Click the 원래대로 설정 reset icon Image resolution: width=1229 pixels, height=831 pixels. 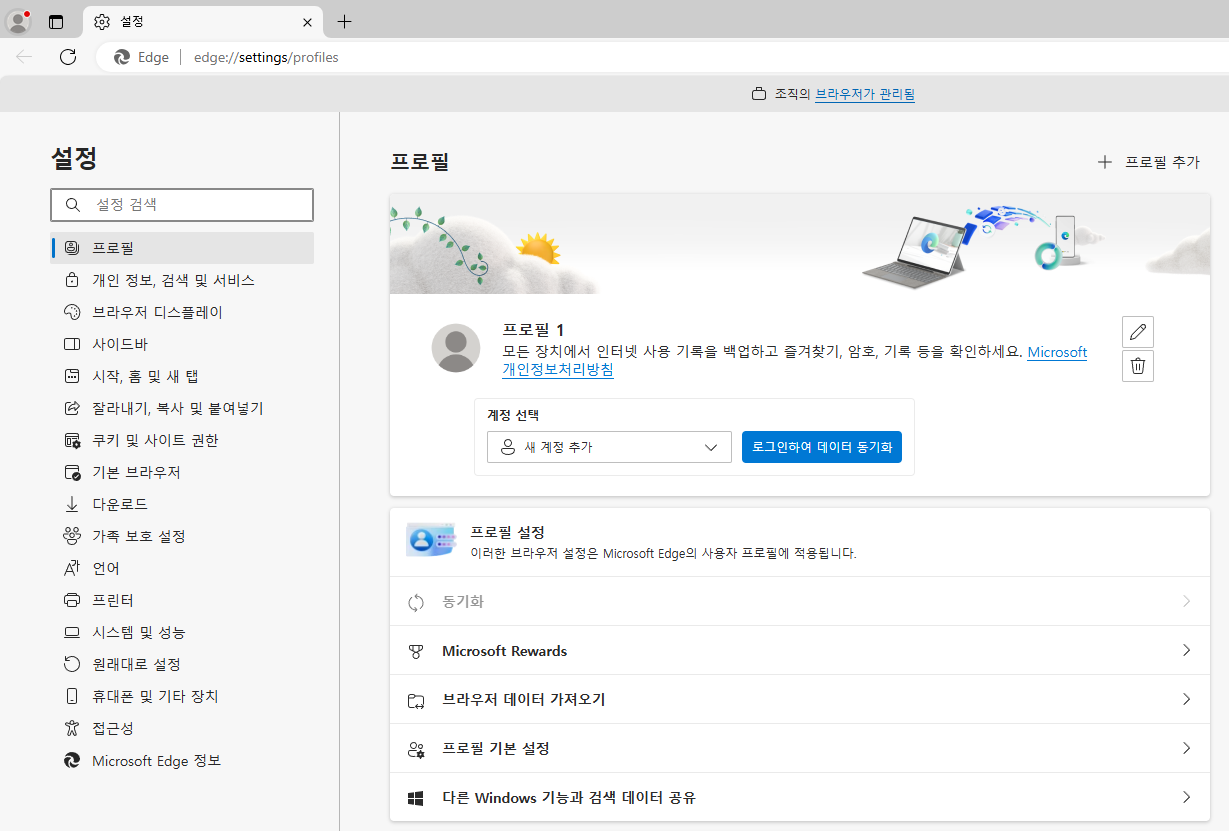[x=72, y=664]
